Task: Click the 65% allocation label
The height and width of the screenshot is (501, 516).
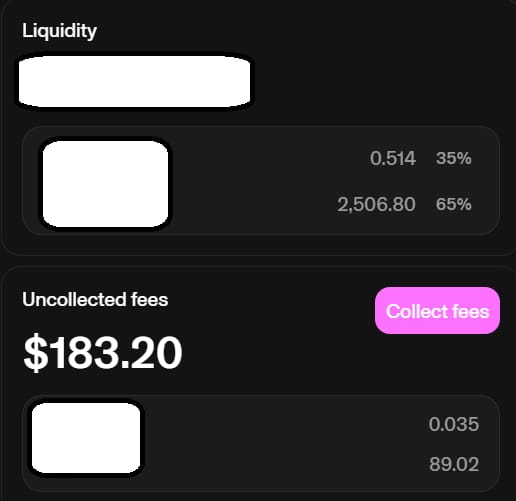Action: pyautogui.click(x=454, y=204)
